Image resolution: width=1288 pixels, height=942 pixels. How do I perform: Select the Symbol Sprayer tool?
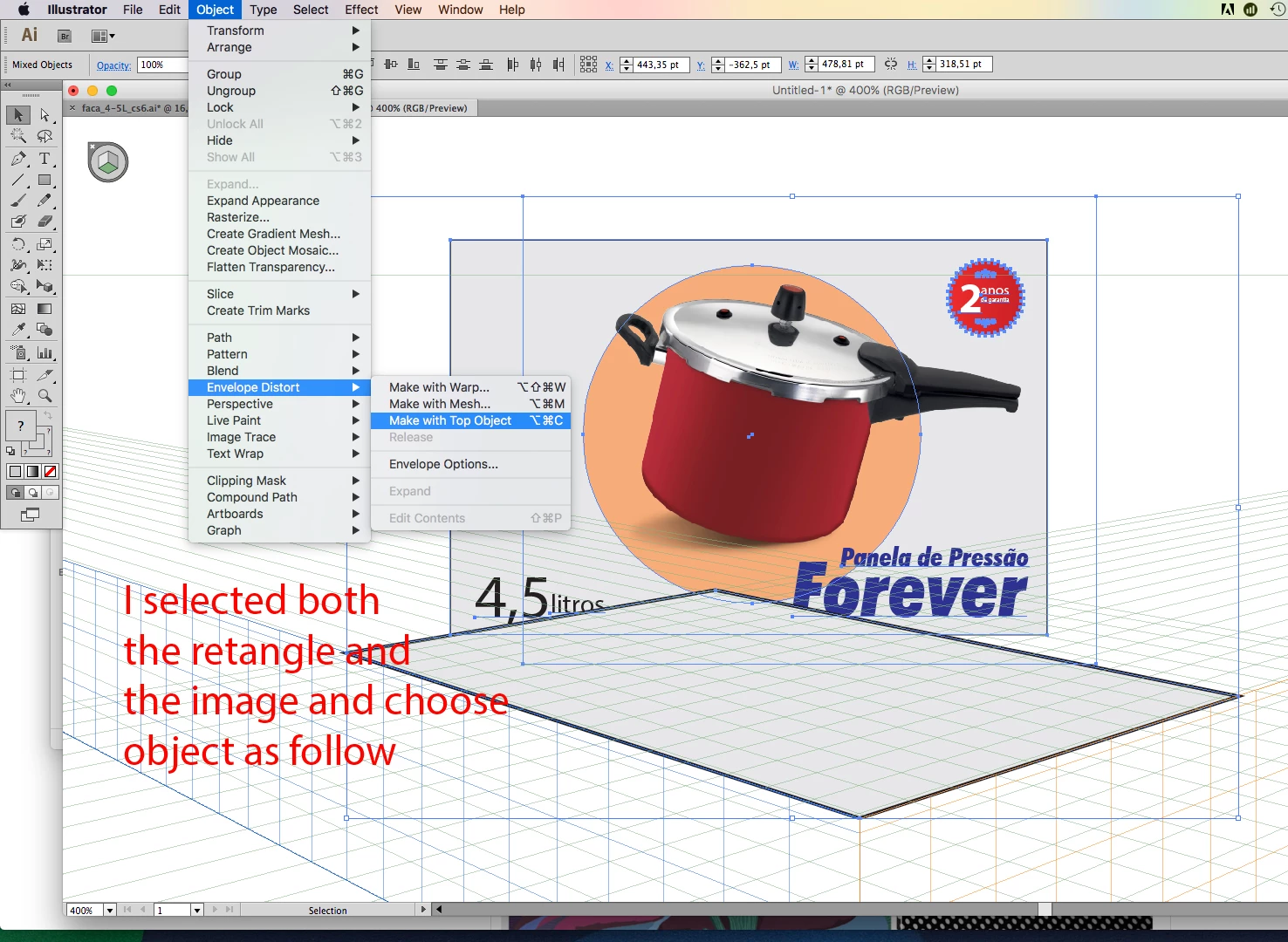click(18, 353)
